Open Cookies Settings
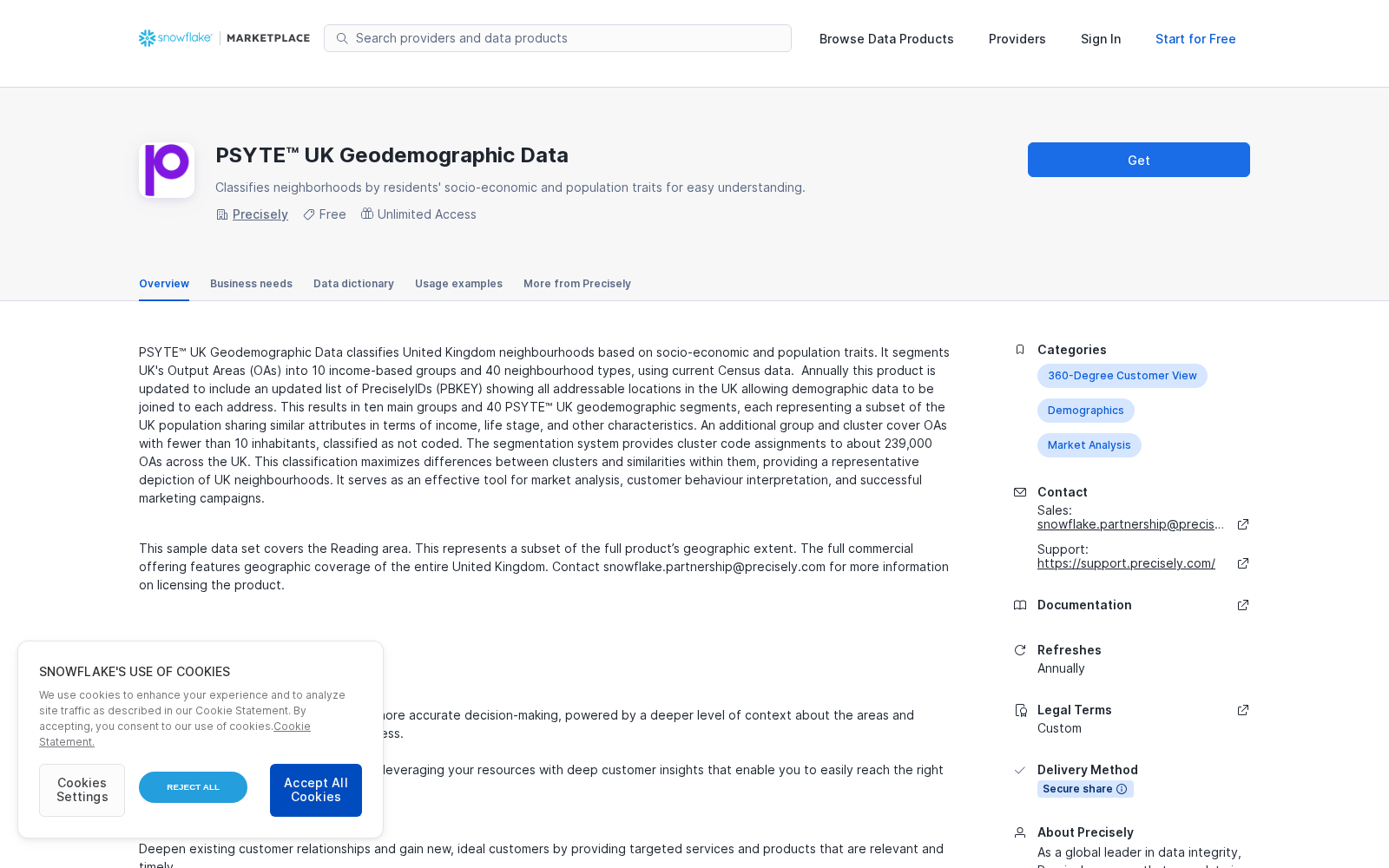Viewport: 1389px width, 868px height. point(82,790)
